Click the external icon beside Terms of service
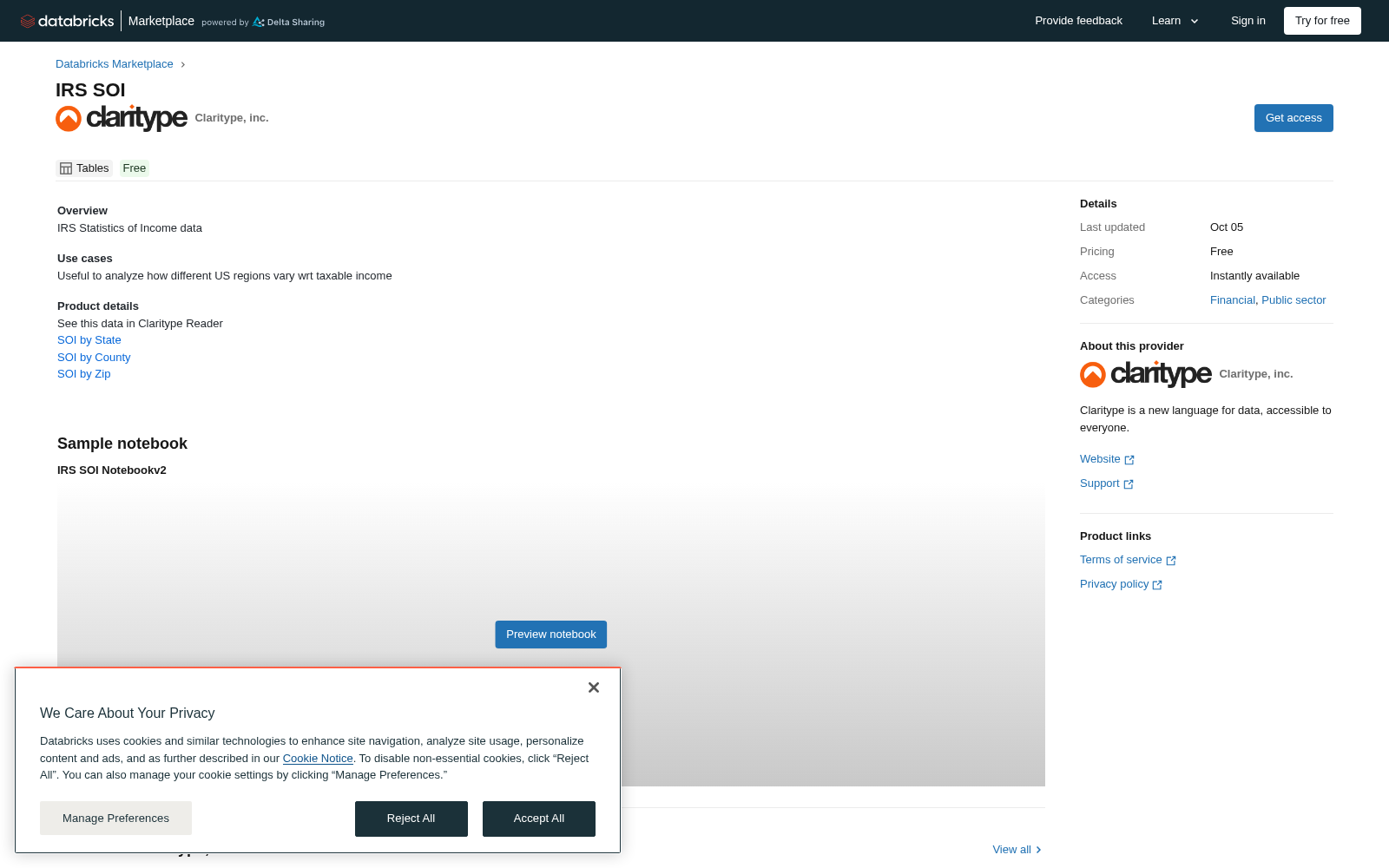1389x868 pixels. coord(1171,561)
